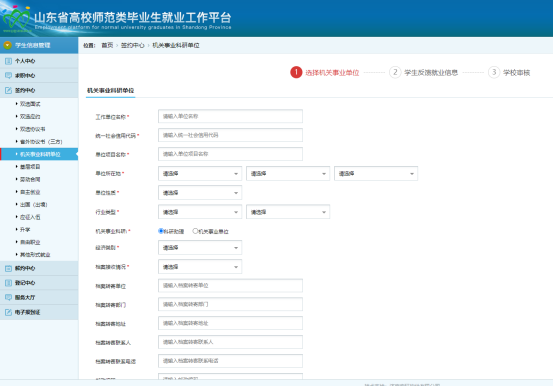
Task: Open 其他形式就业 in the sidebar
Action: tap(35, 255)
